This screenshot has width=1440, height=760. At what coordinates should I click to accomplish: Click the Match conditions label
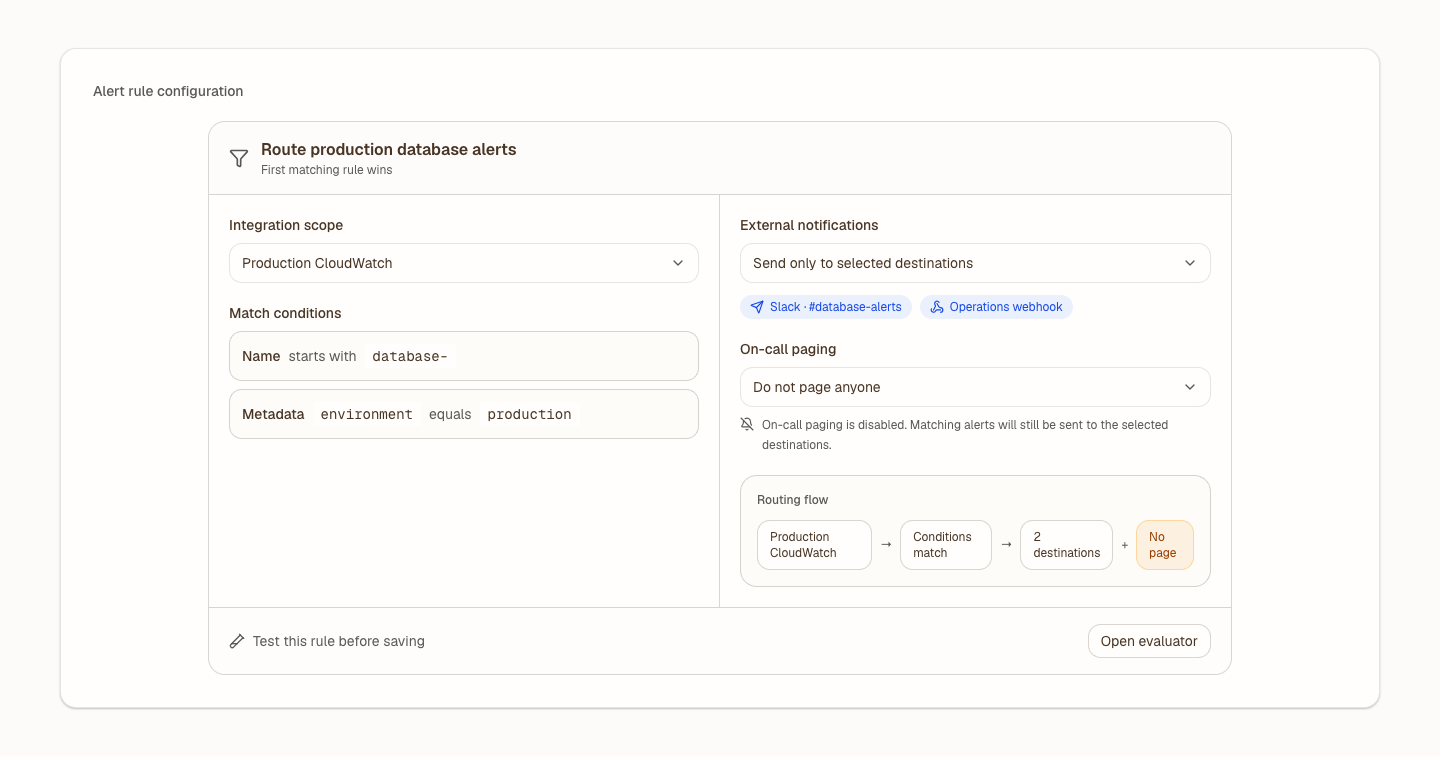point(285,313)
